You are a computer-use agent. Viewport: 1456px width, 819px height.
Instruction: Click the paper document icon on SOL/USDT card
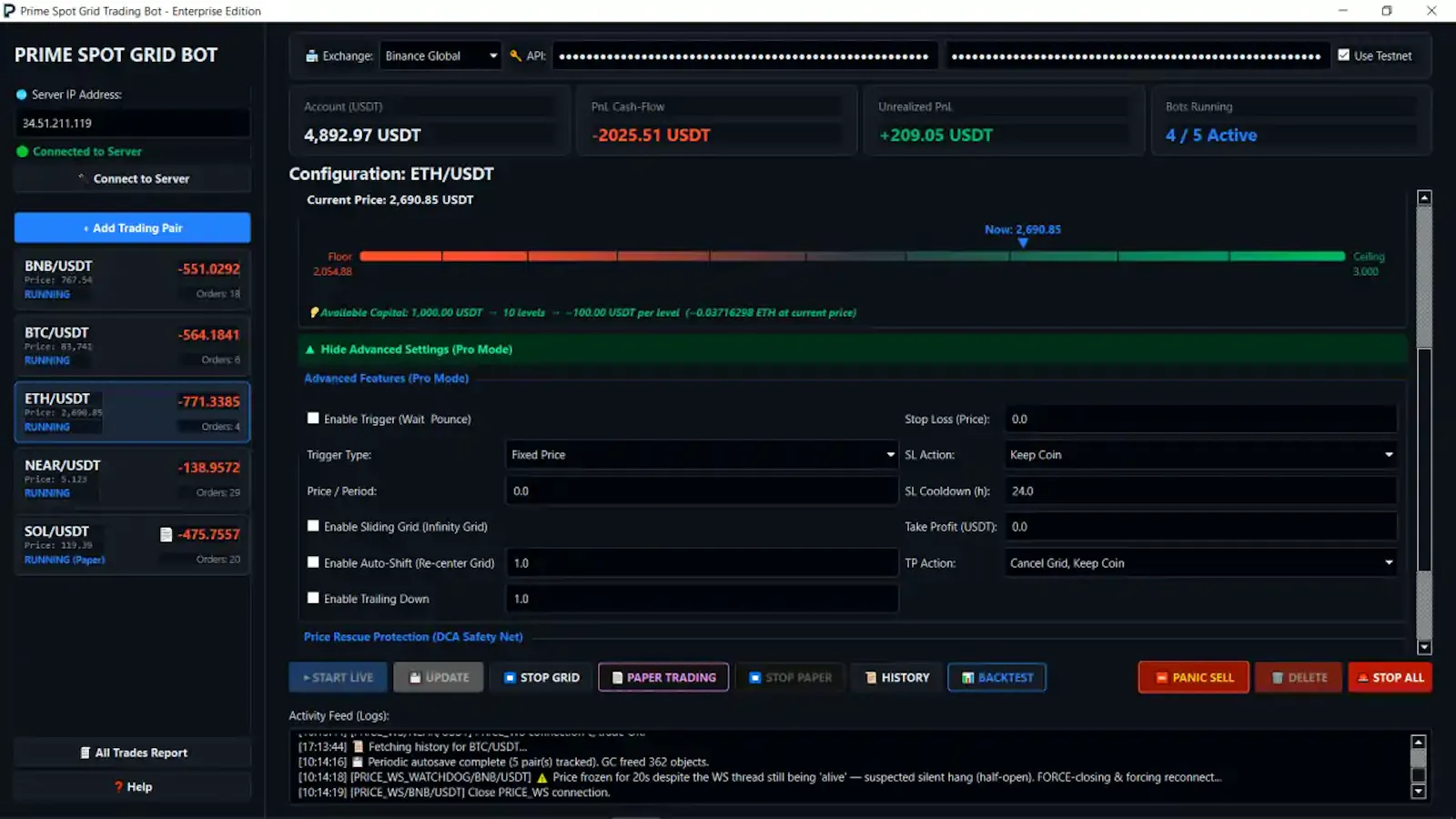(x=166, y=534)
